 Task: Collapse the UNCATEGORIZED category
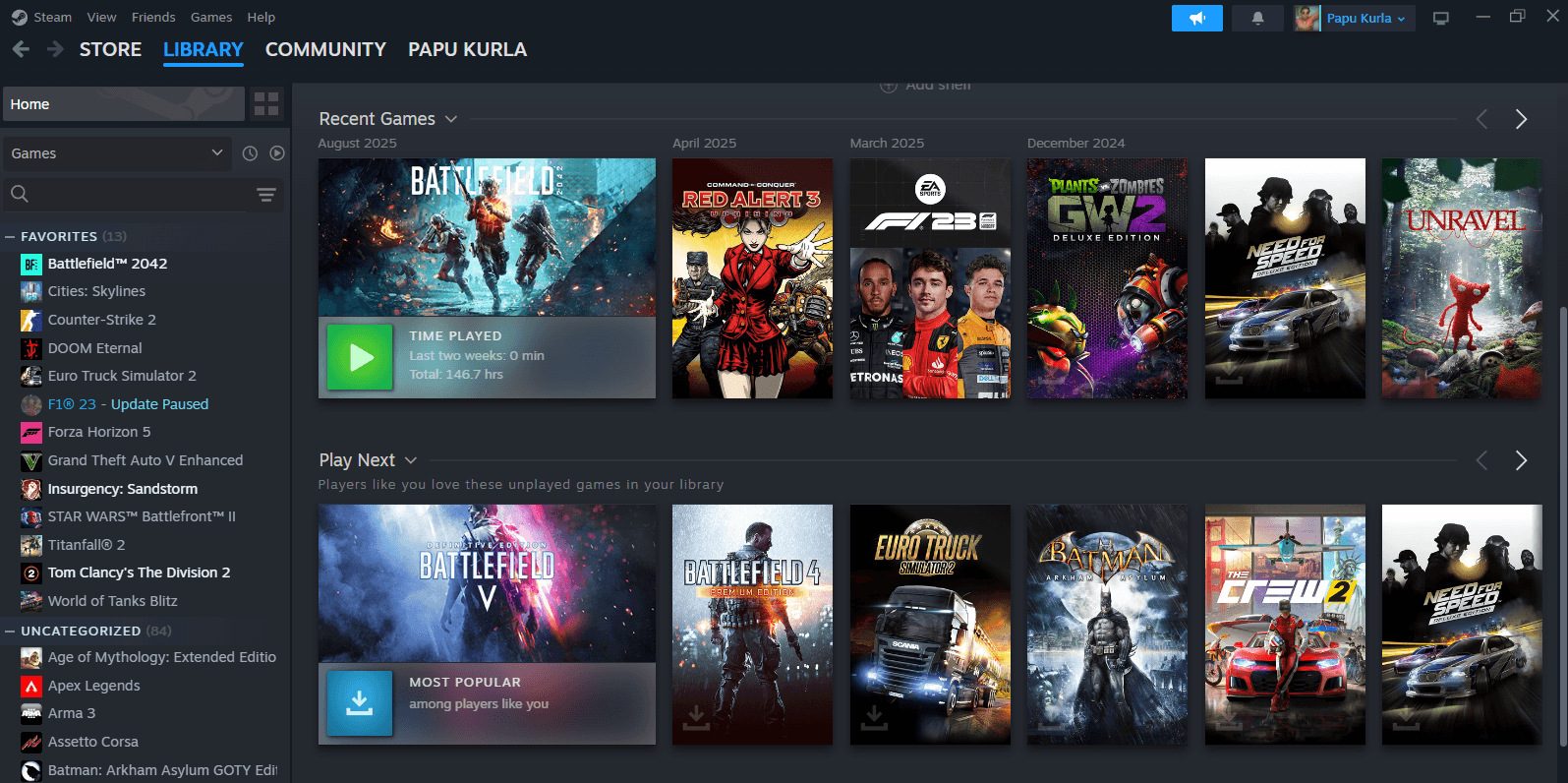click(10, 632)
